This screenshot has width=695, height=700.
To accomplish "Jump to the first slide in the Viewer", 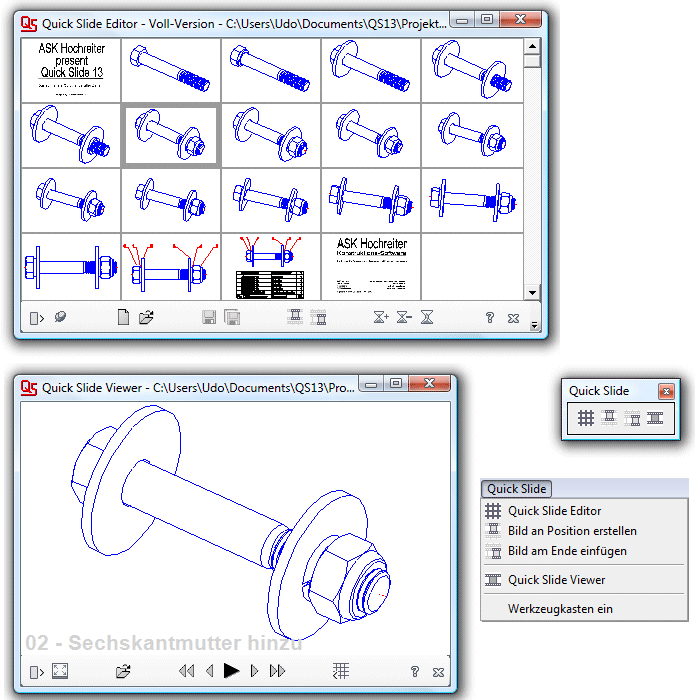I will pos(186,671).
